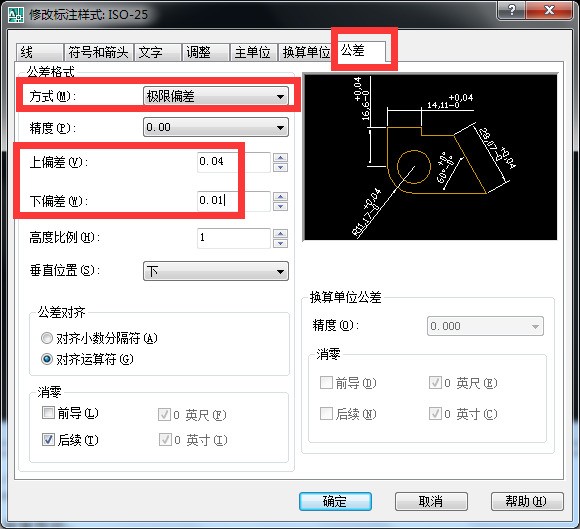Screen dimensions: 580x529
Task: Click the help question mark in title bar
Action: pyautogui.click(x=512, y=10)
